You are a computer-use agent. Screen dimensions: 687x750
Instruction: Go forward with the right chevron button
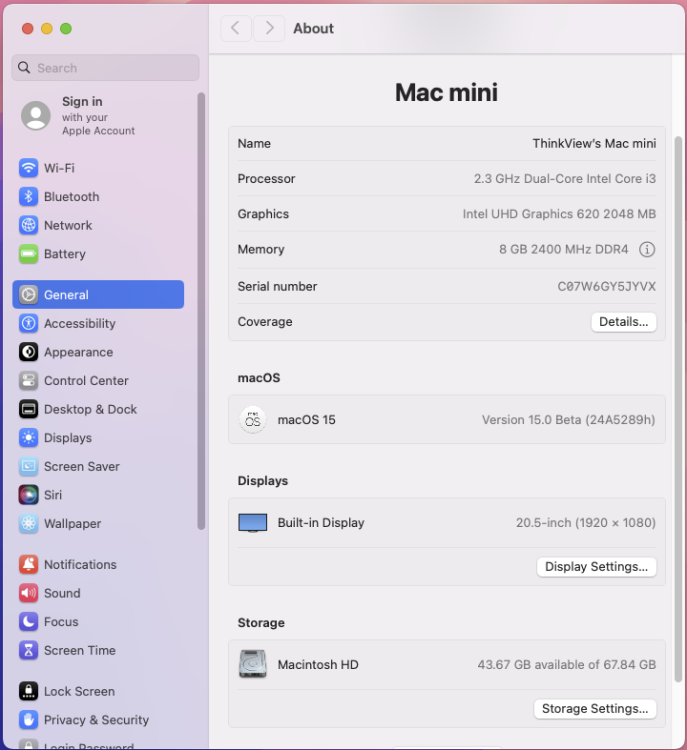(269, 28)
